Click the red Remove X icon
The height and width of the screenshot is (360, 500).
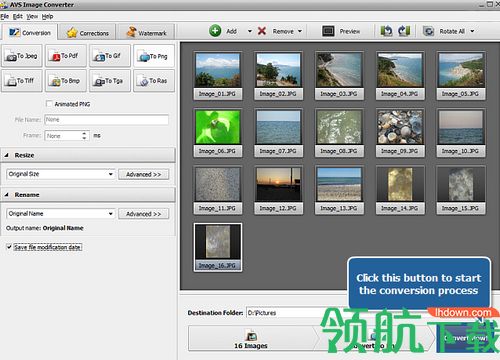[x=262, y=31]
